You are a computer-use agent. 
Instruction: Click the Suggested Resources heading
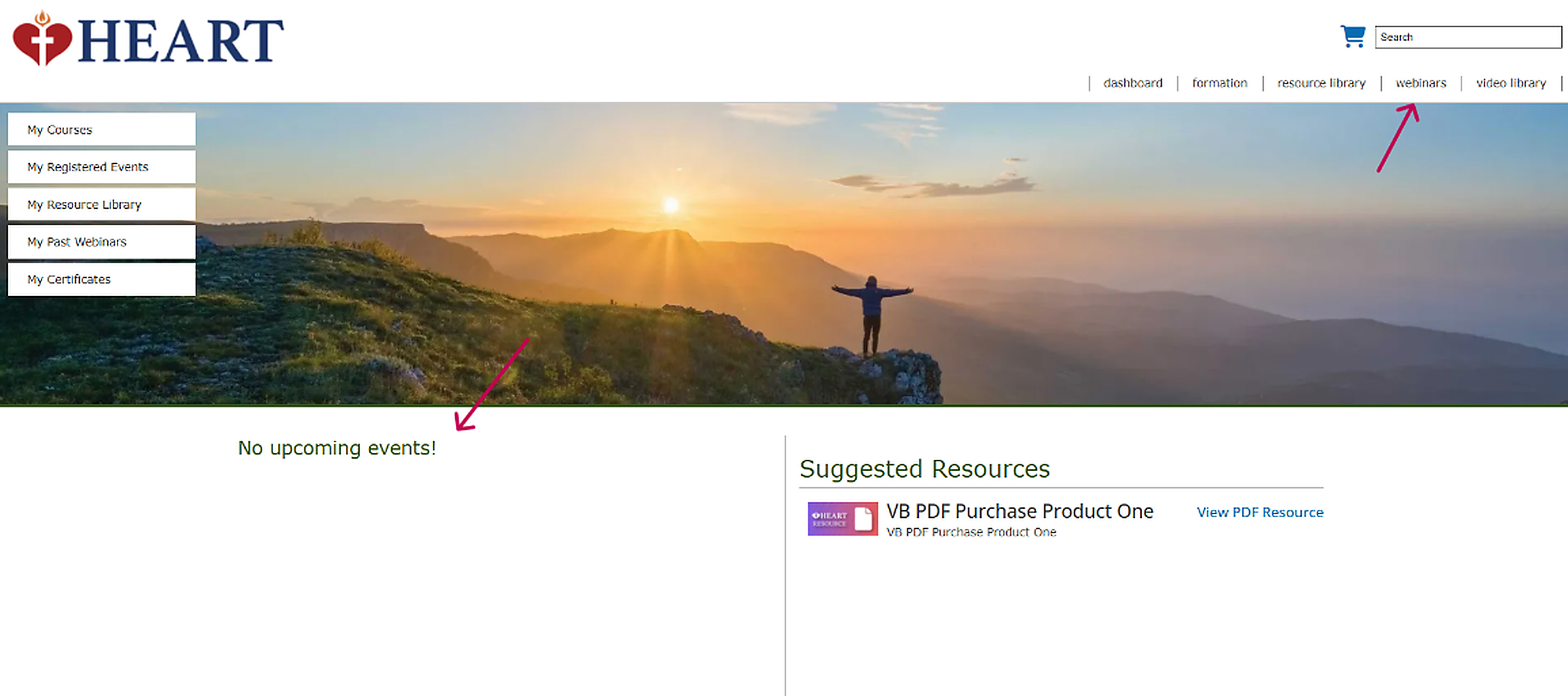[925, 469]
